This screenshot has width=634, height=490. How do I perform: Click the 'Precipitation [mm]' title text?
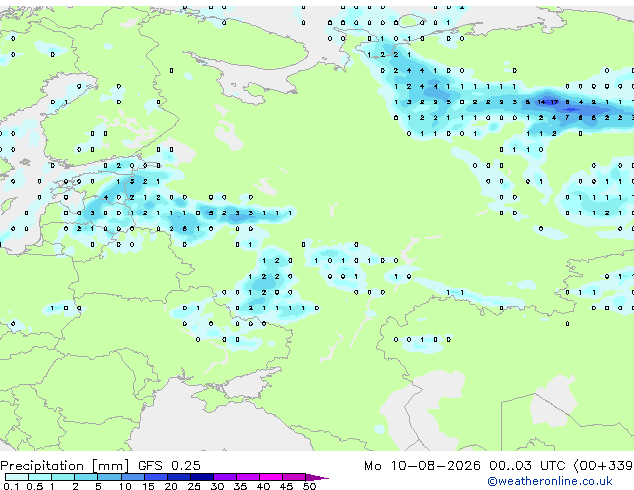pos(65,466)
